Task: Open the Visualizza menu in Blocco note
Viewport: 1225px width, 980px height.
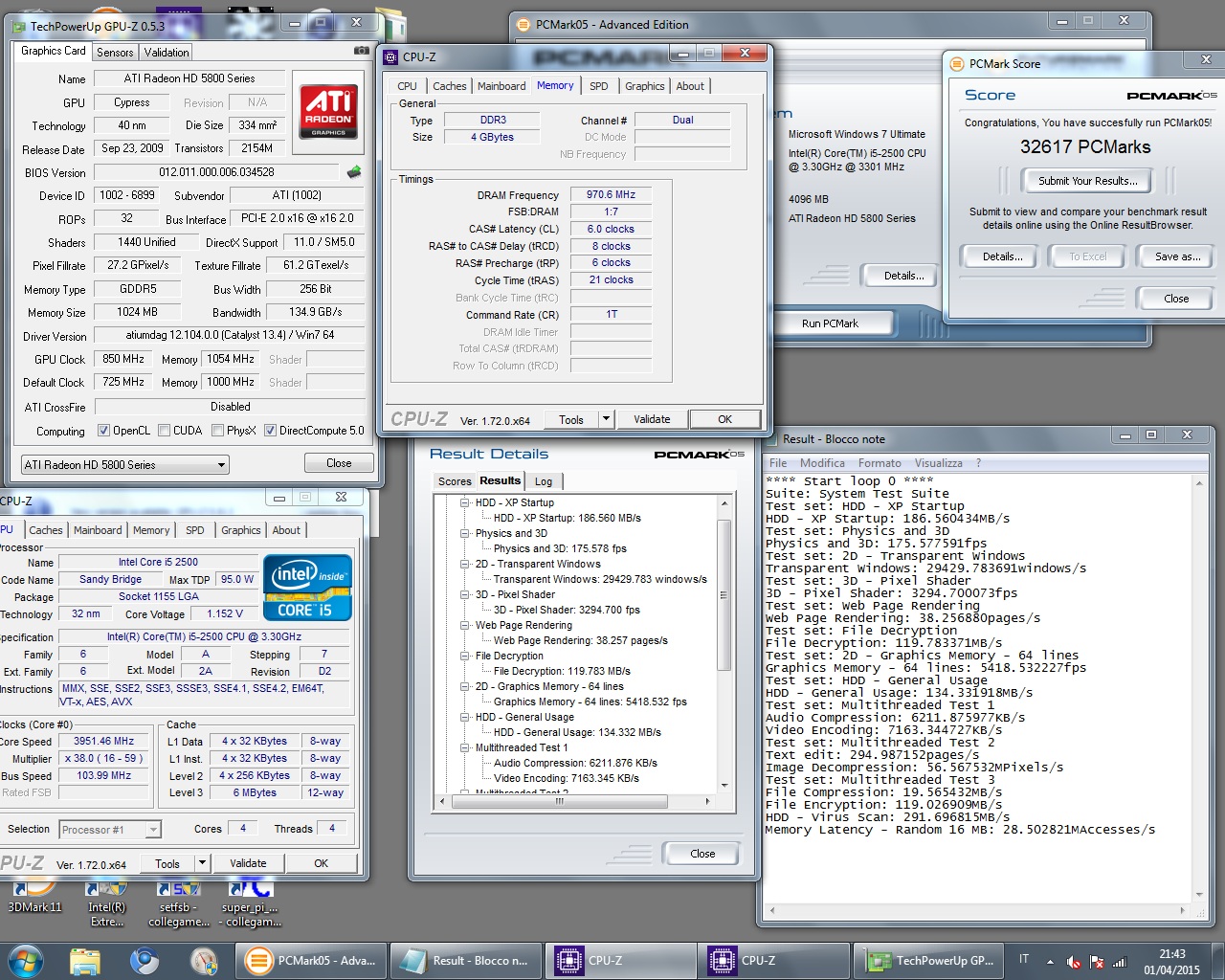Action: click(938, 463)
